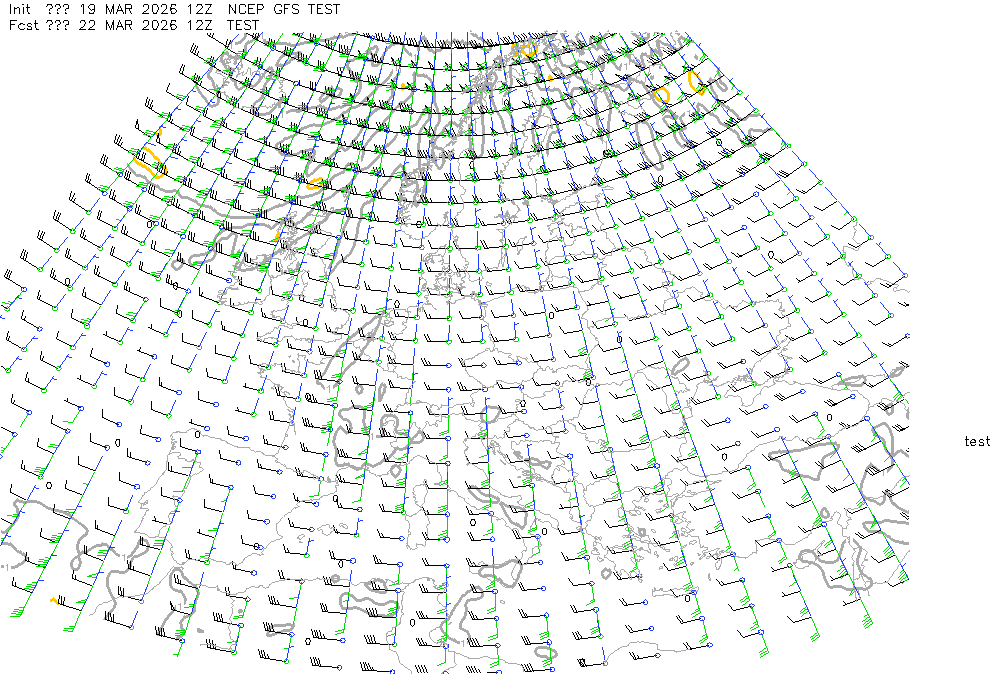
Task: Select the "19" day in Init line
Action: pos(88,9)
